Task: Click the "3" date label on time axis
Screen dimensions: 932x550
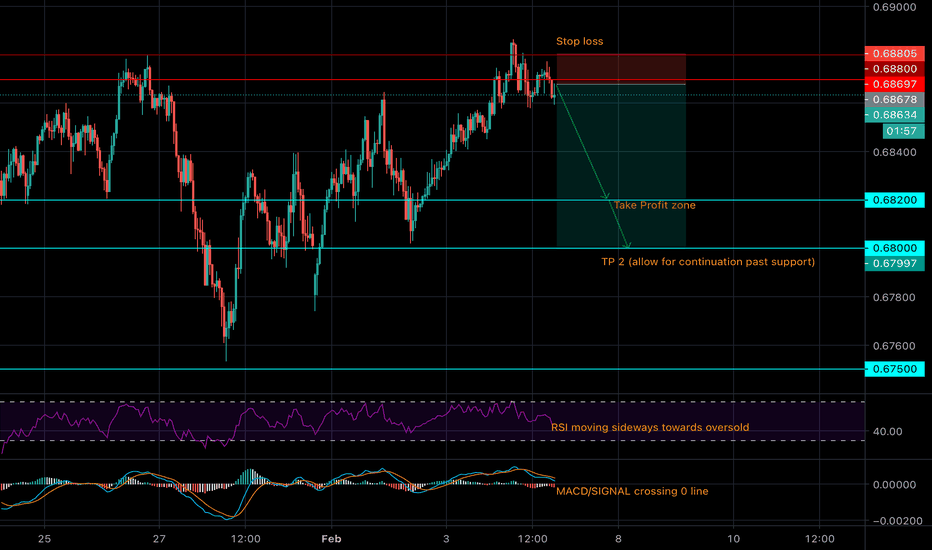Action: click(x=446, y=539)
